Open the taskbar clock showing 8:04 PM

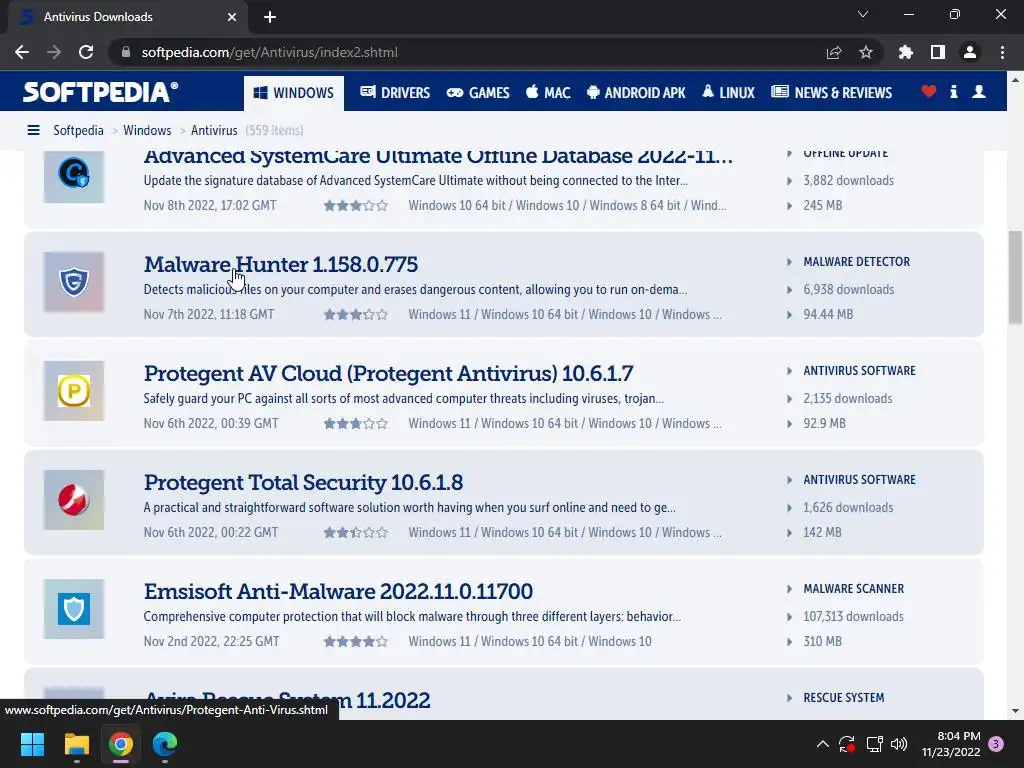click(951, 744)
